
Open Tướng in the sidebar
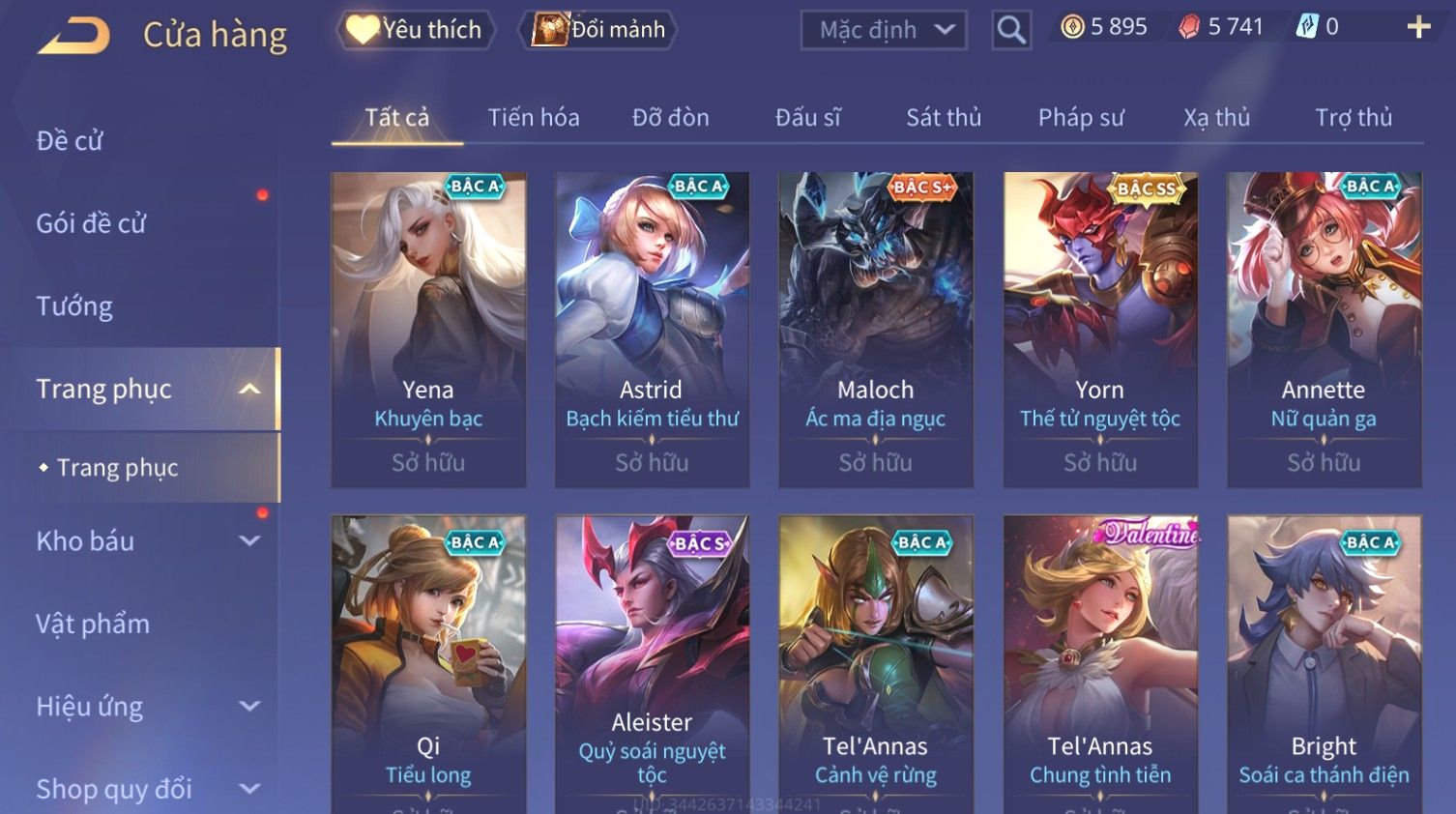(x=74, y=306)
